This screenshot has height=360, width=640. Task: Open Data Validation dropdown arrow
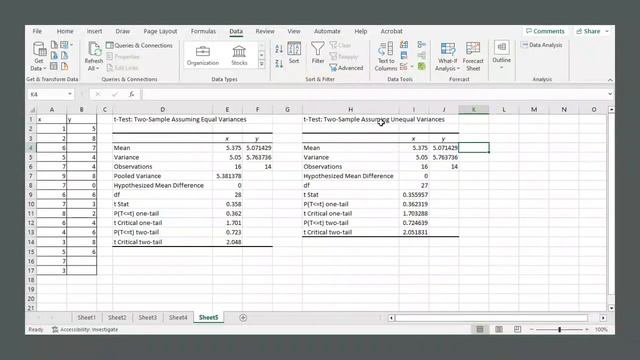tap(412, 66)
